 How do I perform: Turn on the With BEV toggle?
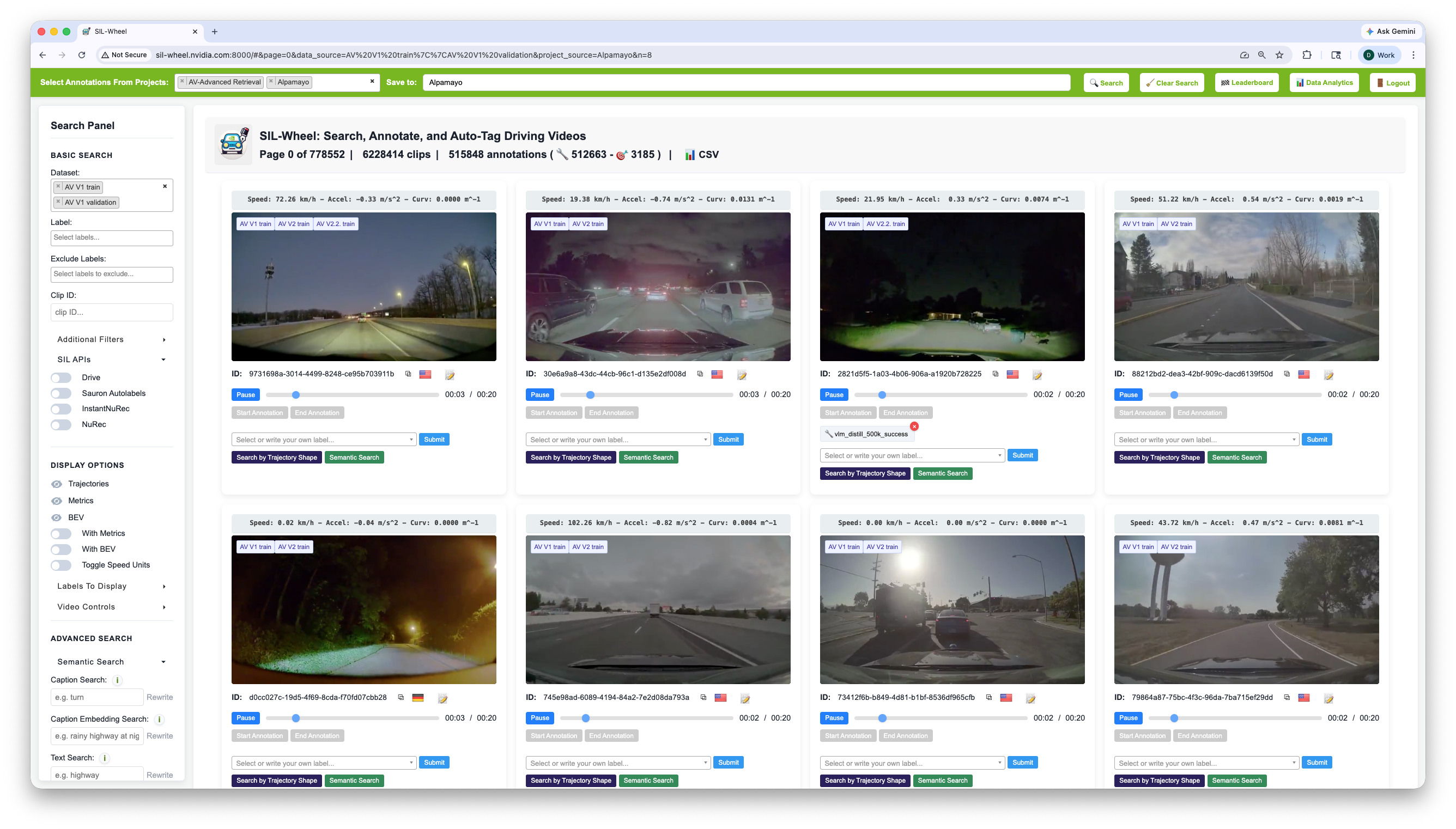tap(61, 549)
